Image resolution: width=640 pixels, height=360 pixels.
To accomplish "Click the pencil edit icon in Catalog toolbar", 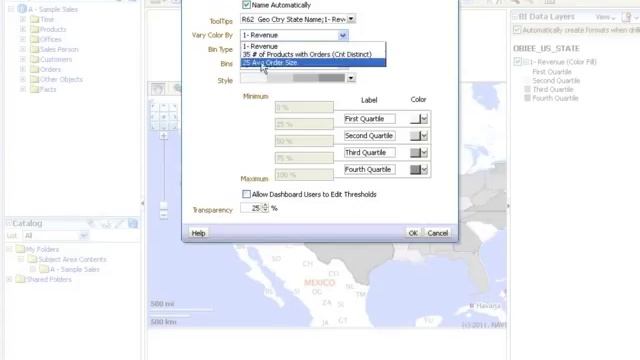I will tap(119, 224).
